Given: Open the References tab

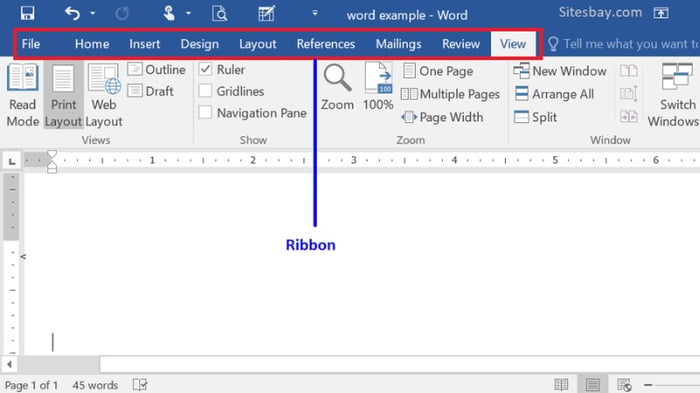Looking at the screenshot, I should pos(326,44).
